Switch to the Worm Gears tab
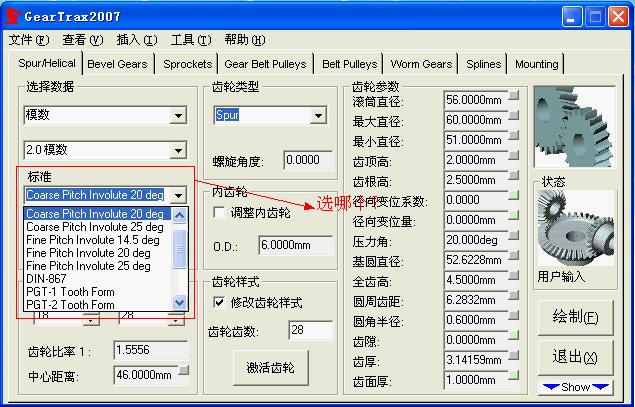635x407 pixels. [421, 64]
